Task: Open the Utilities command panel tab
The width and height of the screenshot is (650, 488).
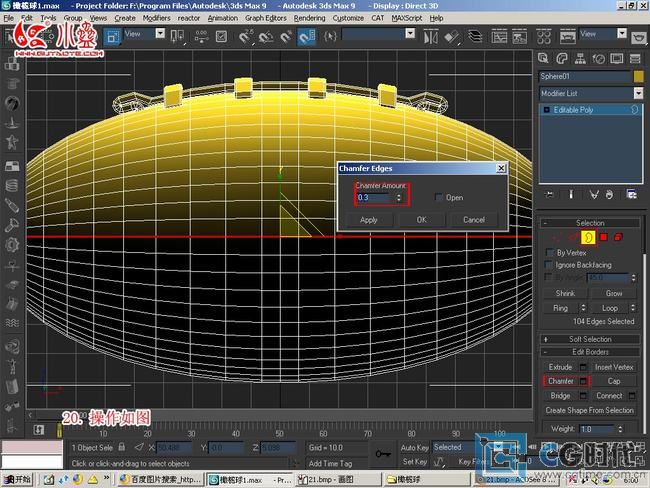Action: coord(635,58)
